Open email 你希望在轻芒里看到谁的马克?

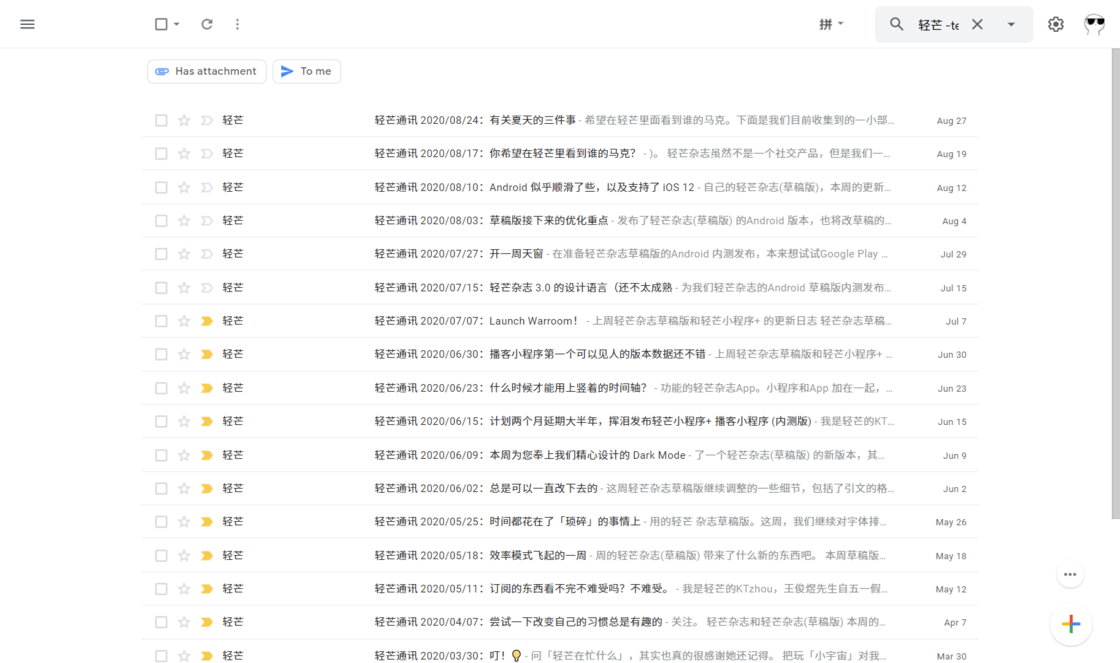coord(560,154)
